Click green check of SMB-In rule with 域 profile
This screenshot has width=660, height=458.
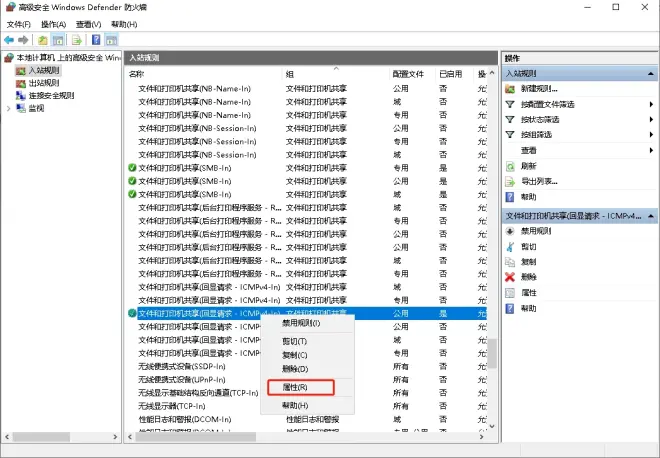coord(132,194)
